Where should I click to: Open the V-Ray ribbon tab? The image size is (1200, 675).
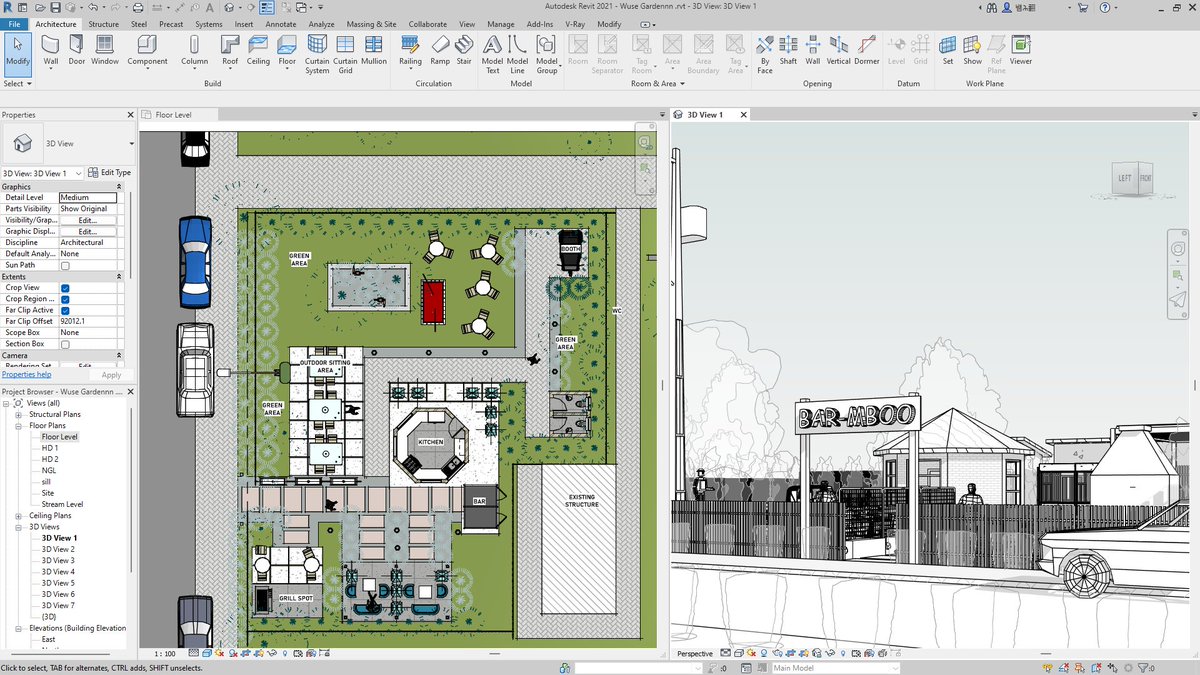[x=574, y=24]
